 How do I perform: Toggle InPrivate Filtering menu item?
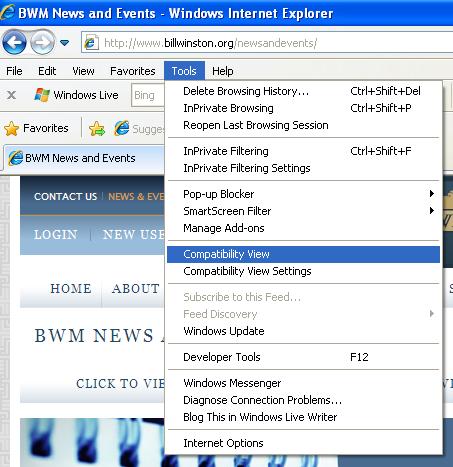[x=303, y=151]
